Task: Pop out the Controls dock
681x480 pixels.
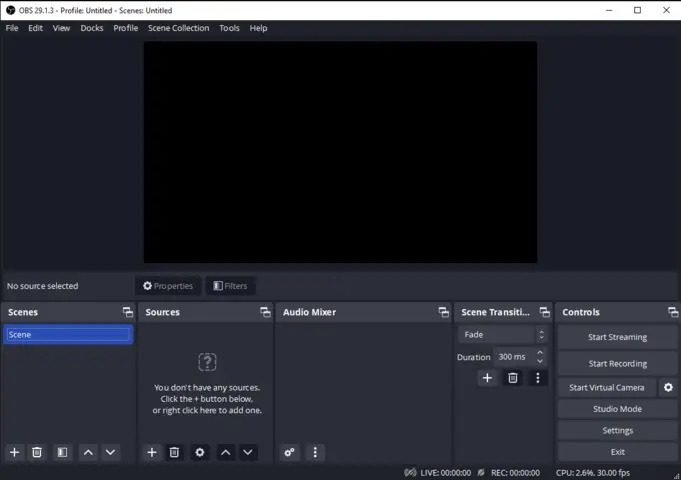Action: coord(673,312)
